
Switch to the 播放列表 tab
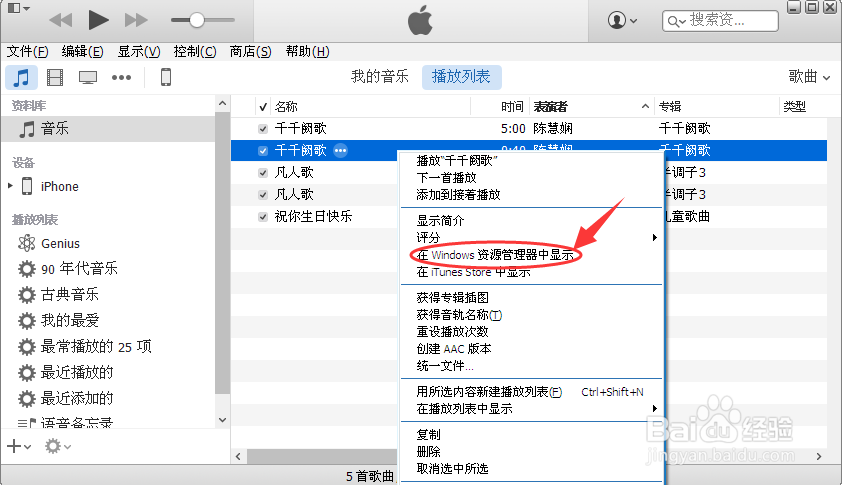coord(461,77)
